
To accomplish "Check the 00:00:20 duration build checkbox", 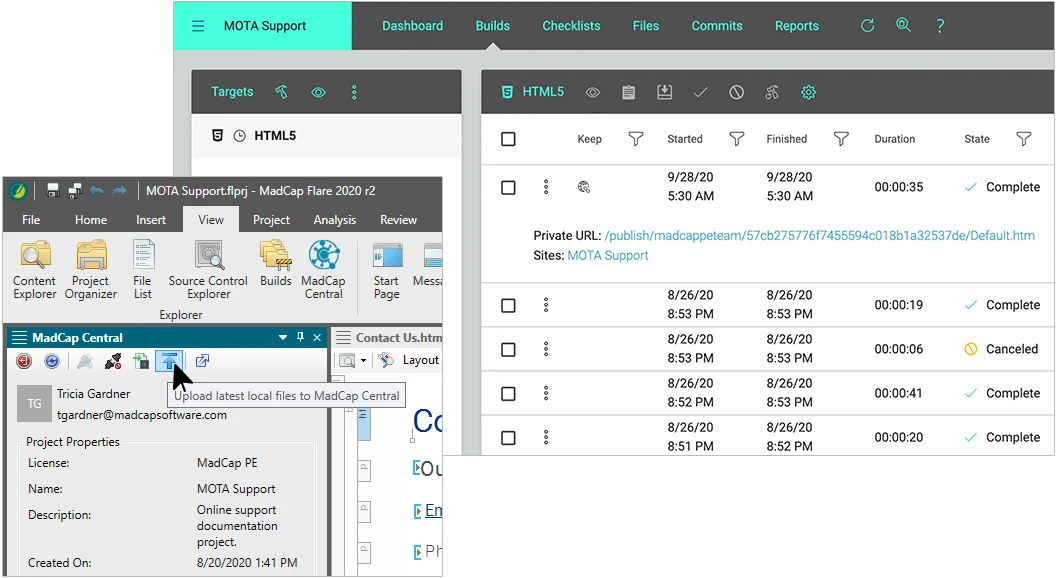I will [x=508, y=438].
